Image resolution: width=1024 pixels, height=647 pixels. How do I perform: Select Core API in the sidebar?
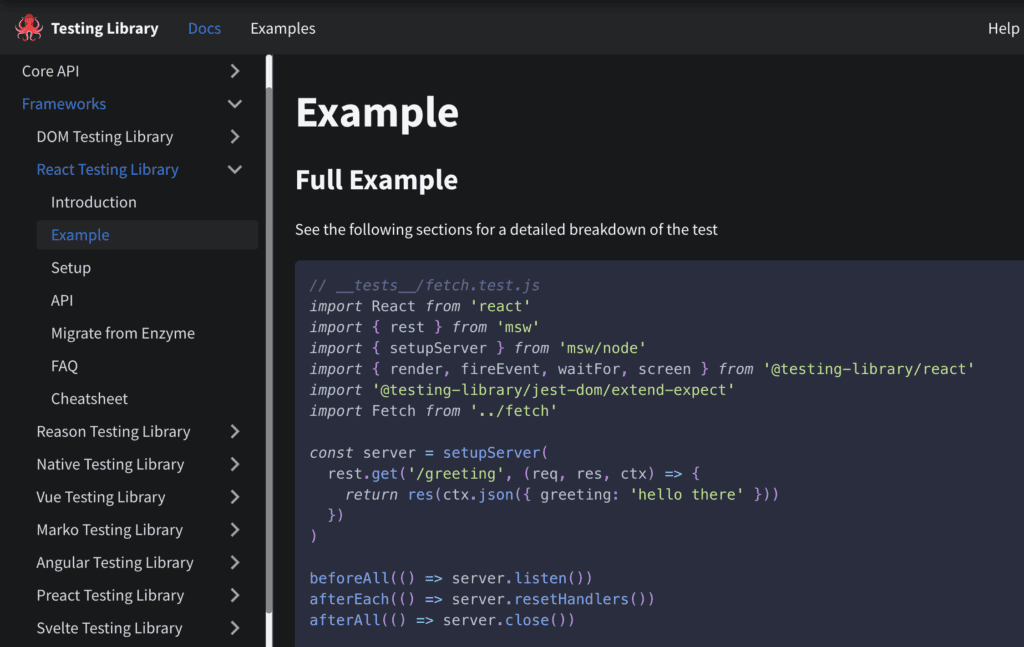[50, 71]
